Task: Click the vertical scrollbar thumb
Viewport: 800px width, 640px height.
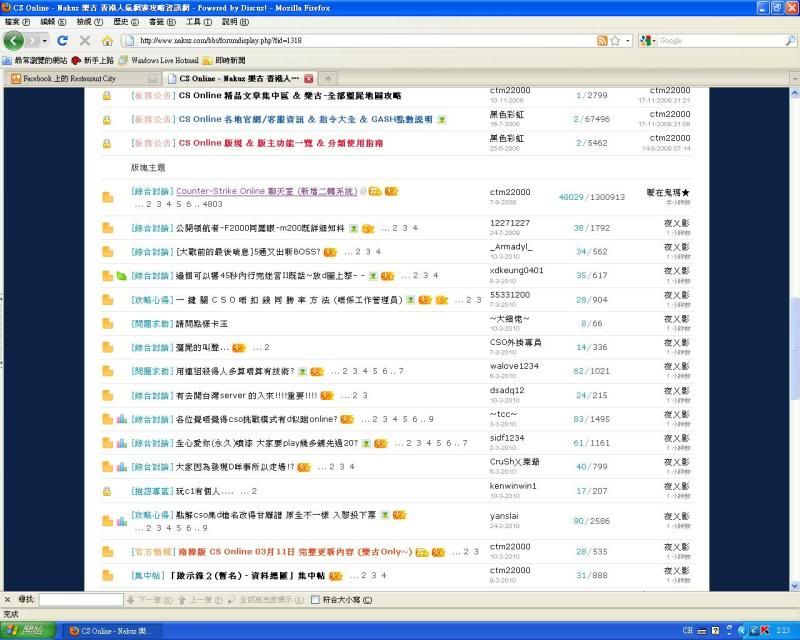Action: tap(795, 349)
